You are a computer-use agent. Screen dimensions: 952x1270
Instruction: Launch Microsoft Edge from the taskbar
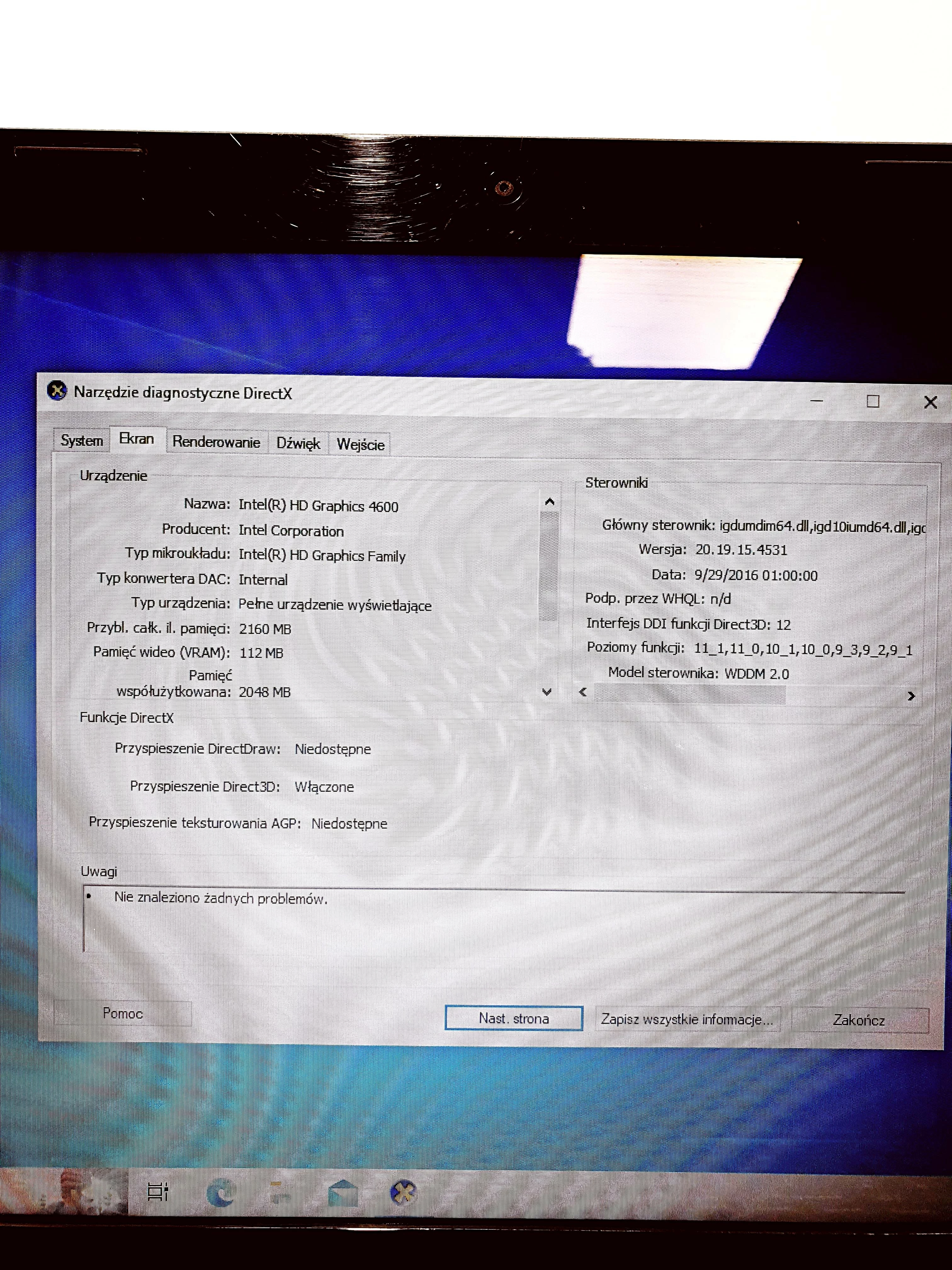[x=221, y=1193]
